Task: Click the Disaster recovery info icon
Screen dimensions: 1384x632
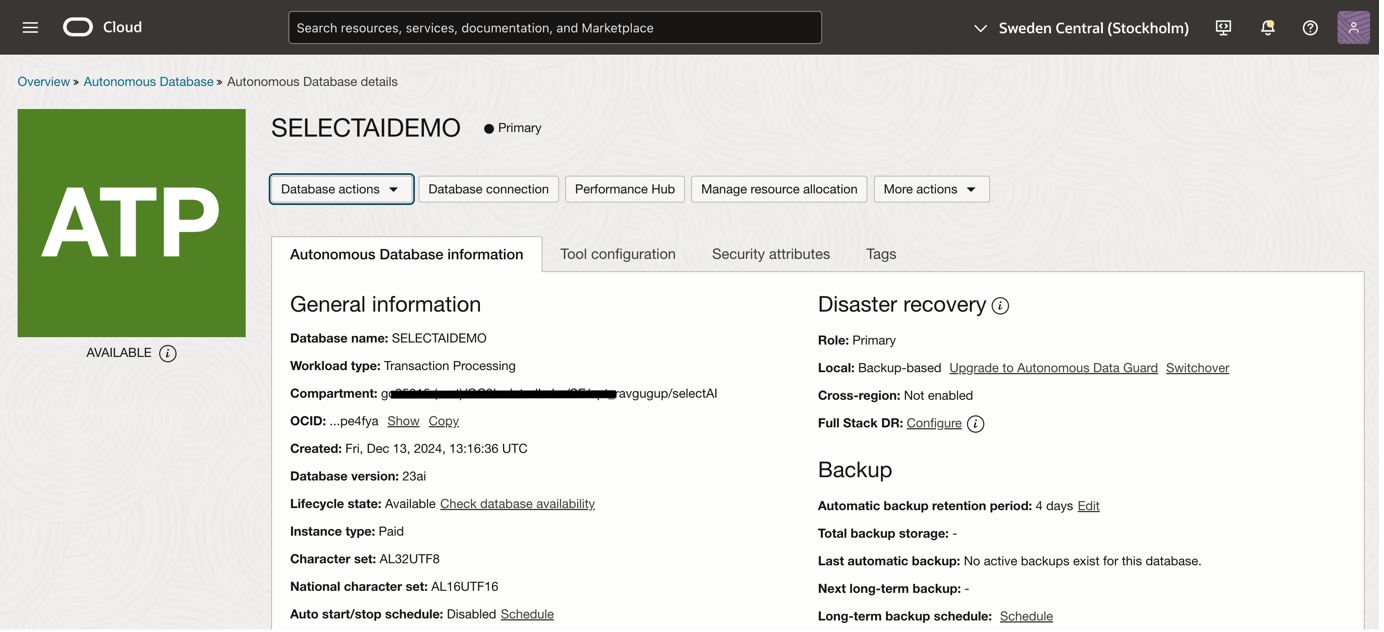Action: [x=1000, y=306]
